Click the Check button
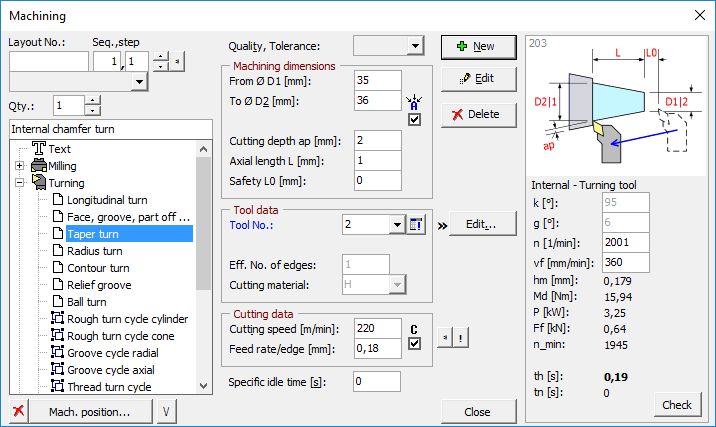 pyautogui.click(x=677, y=405)
